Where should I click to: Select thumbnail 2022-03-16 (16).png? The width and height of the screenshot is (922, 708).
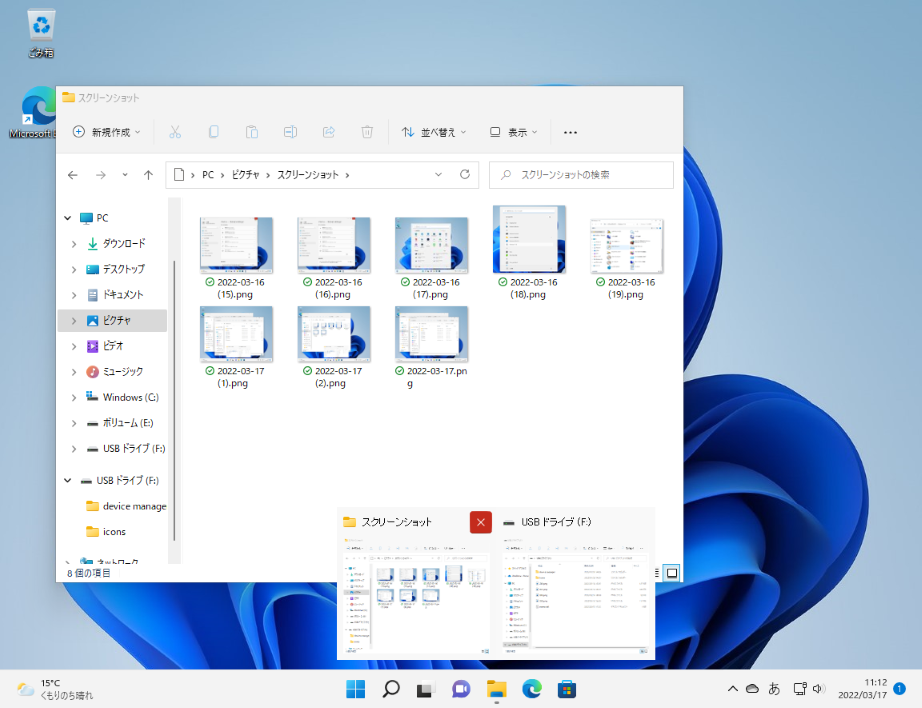click(x=333, y=245)
